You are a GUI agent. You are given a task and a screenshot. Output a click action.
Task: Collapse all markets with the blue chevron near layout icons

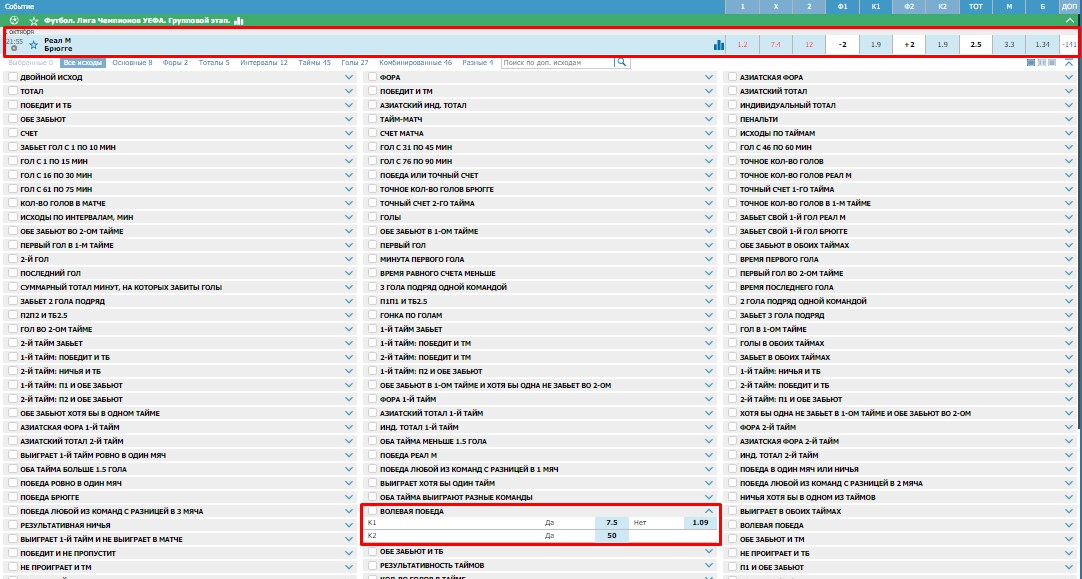(x=1069, y=63)
